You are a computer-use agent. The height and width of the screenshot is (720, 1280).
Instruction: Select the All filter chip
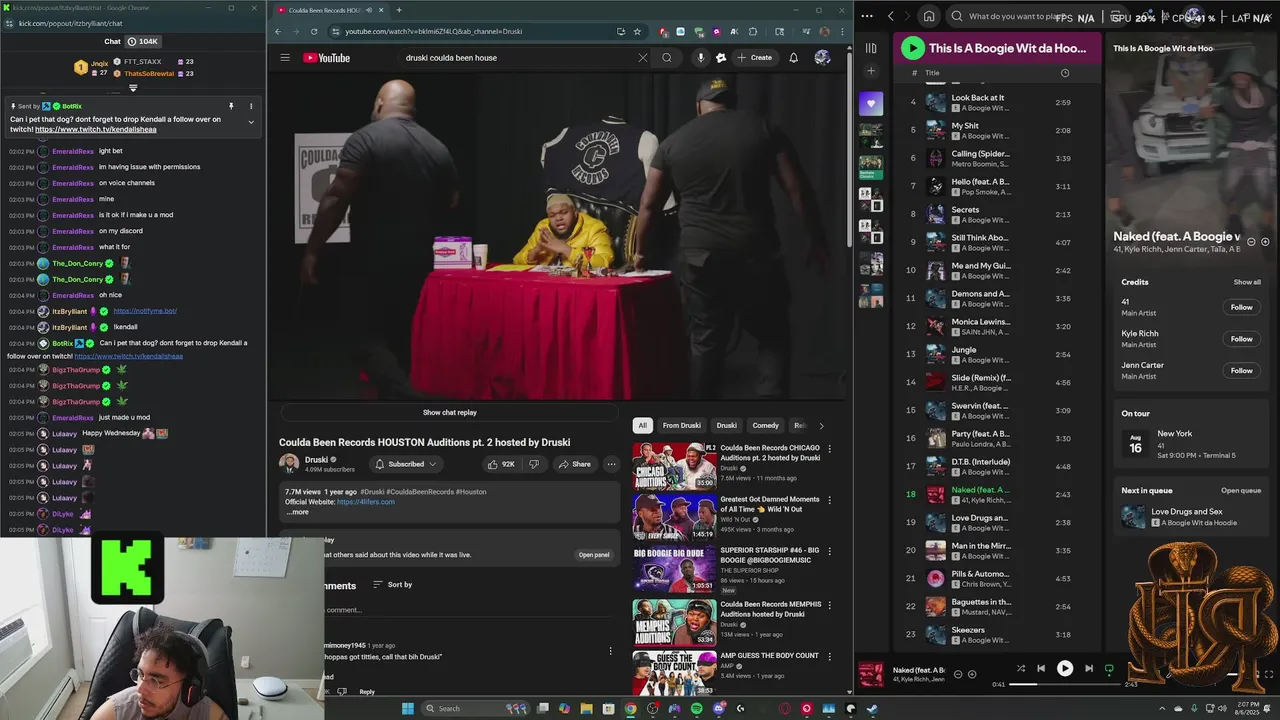[642, 425]
